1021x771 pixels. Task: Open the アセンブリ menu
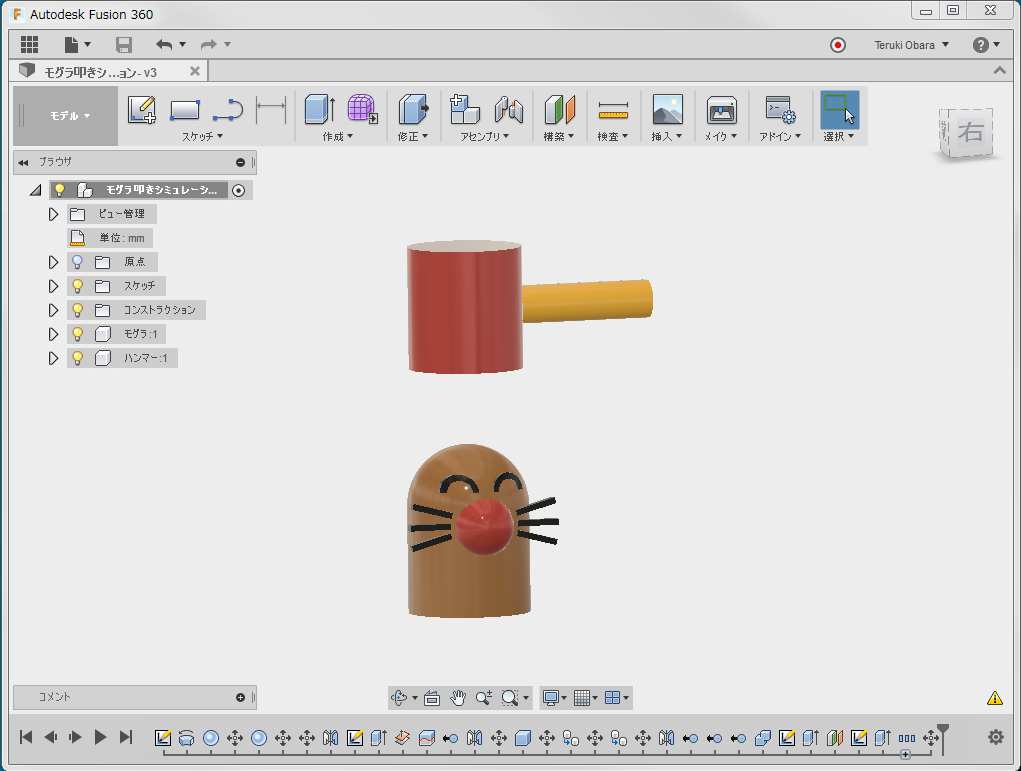(484, 136)
